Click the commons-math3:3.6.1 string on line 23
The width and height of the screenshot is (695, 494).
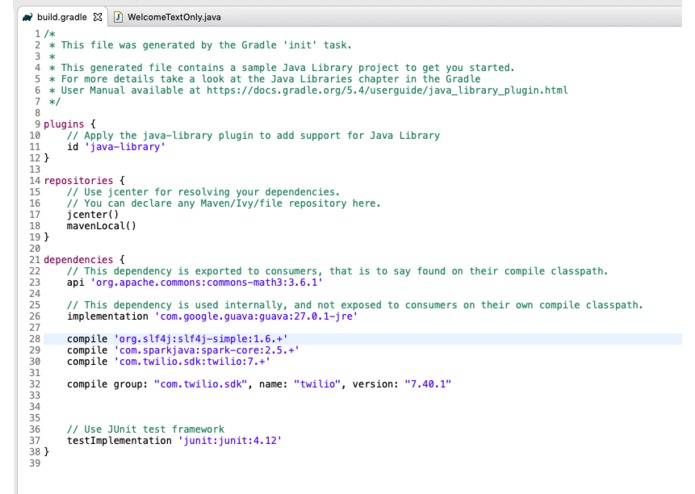pos(206,282)
